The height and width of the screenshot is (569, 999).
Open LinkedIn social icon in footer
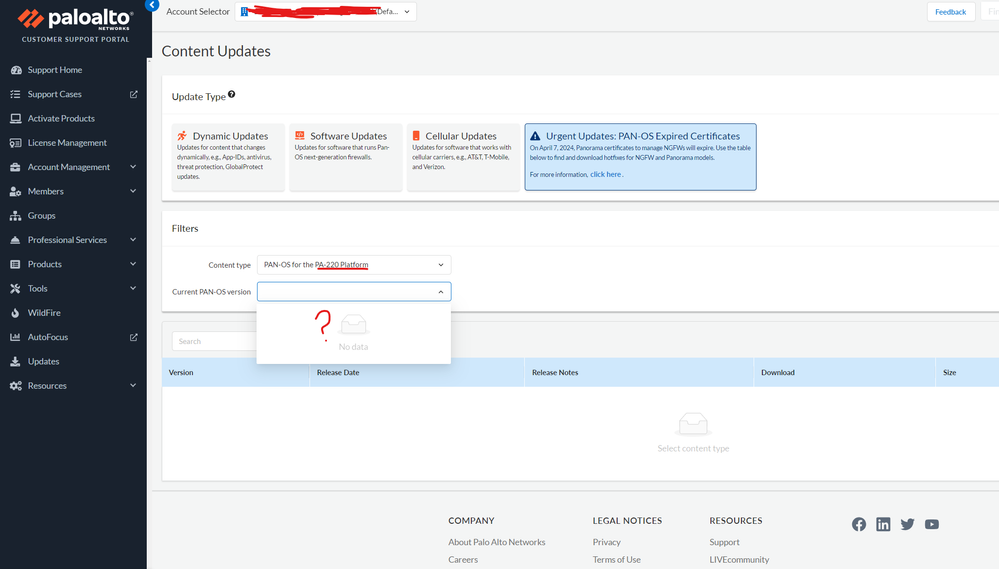pos(883,524)
